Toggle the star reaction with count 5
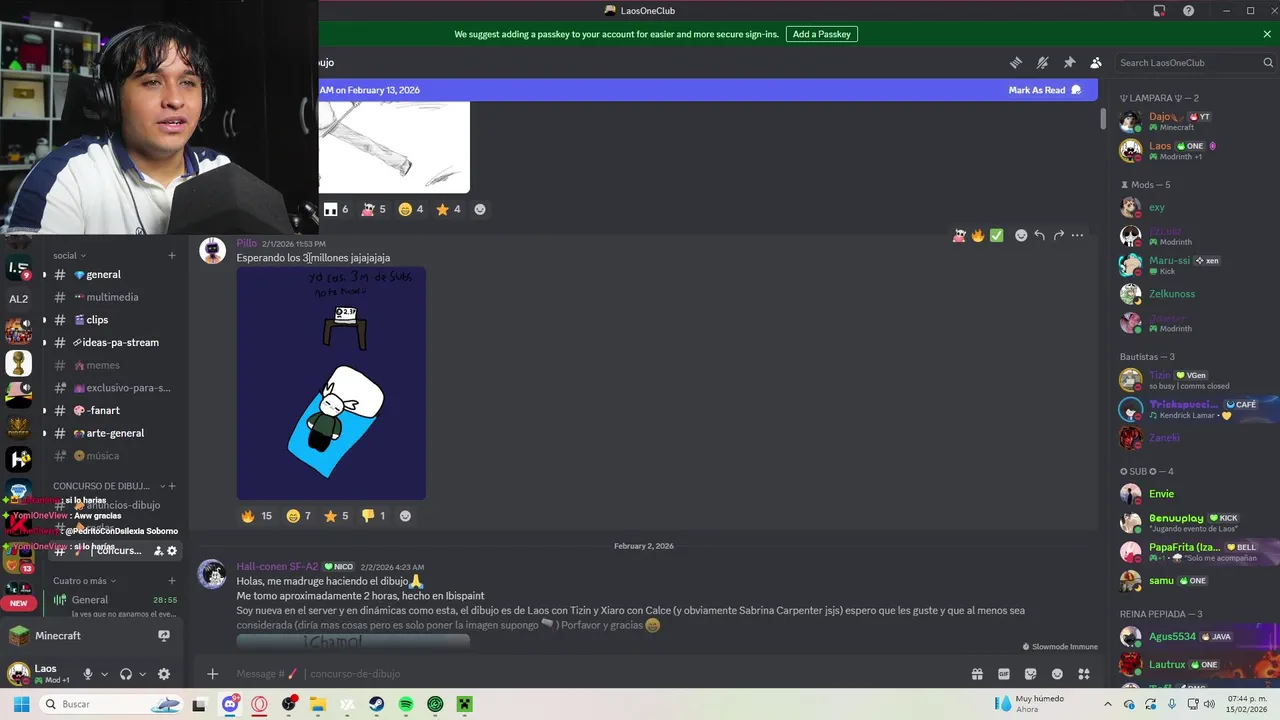1280x720 pixels. click(x=336, y=516)
